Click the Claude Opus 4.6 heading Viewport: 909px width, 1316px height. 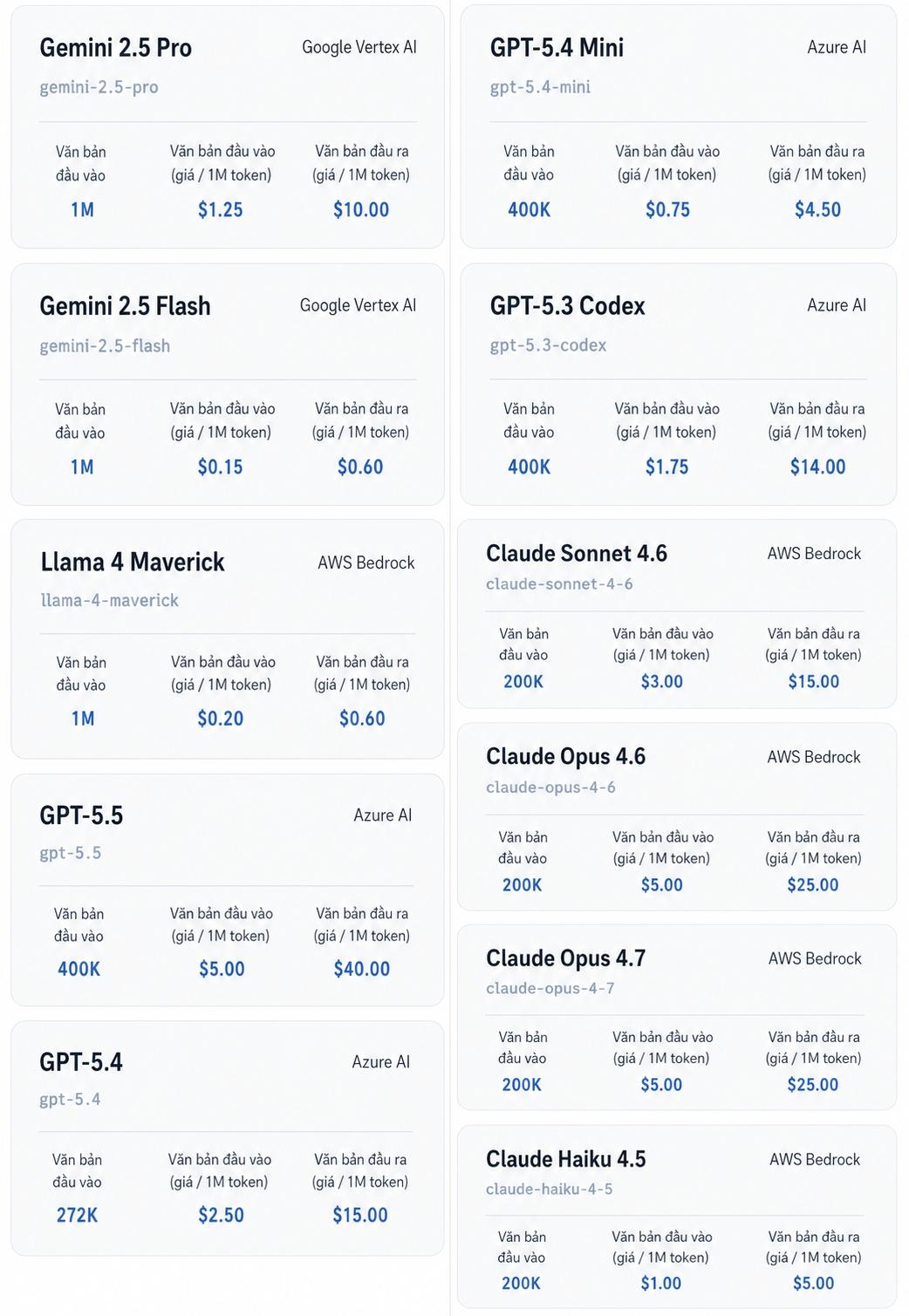point(565,757)
